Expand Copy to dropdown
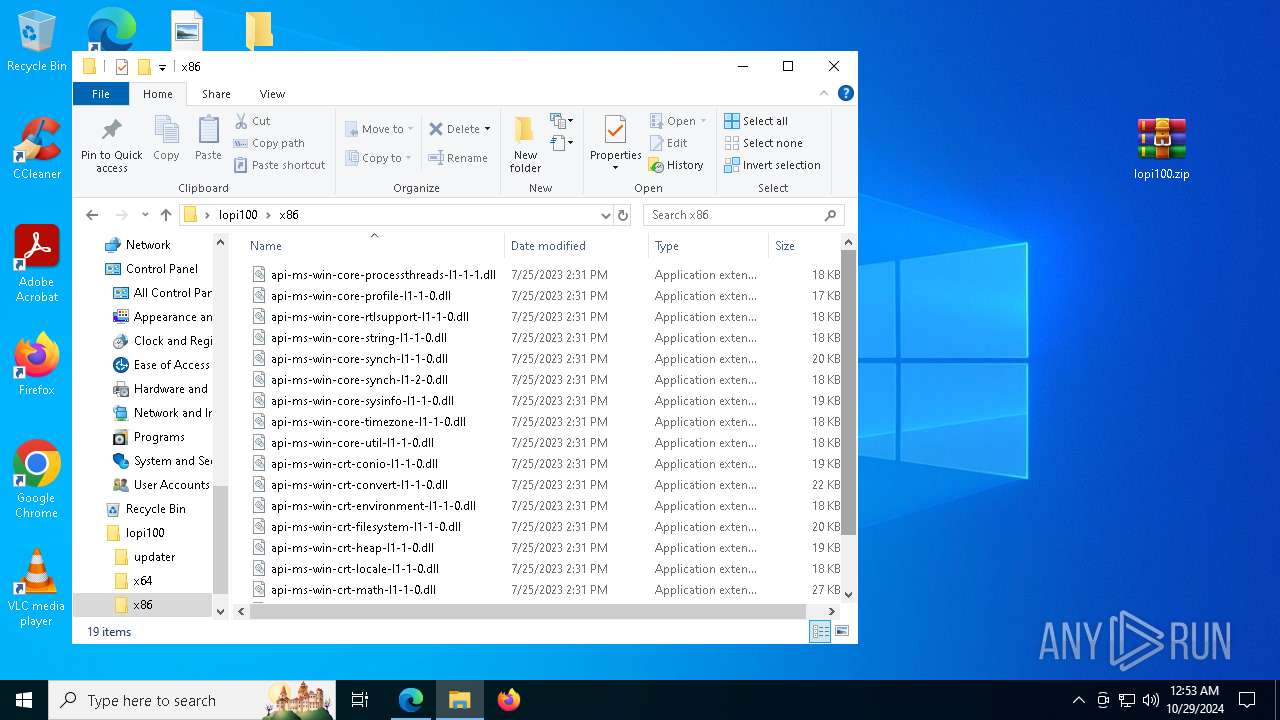The width and height of the screenshot is (1280, 720). click(x=409, y=158)
